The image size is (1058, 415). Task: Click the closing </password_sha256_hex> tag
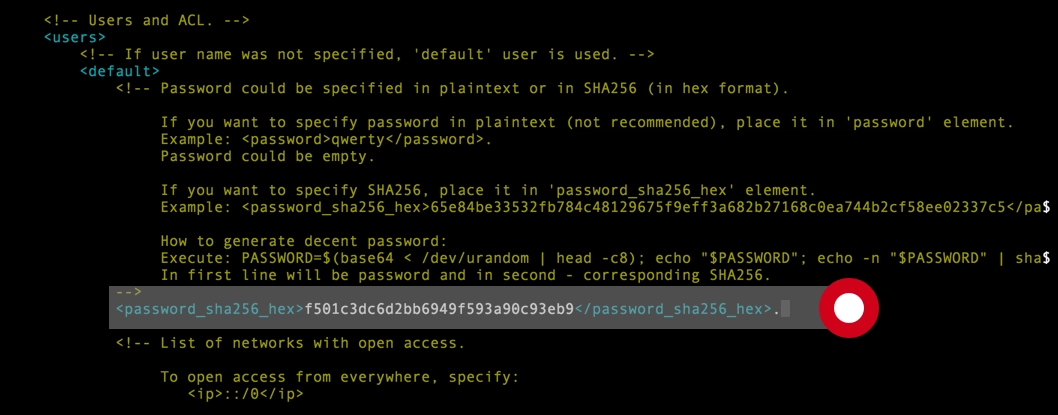pyautogui.click(x=673, y=309)
